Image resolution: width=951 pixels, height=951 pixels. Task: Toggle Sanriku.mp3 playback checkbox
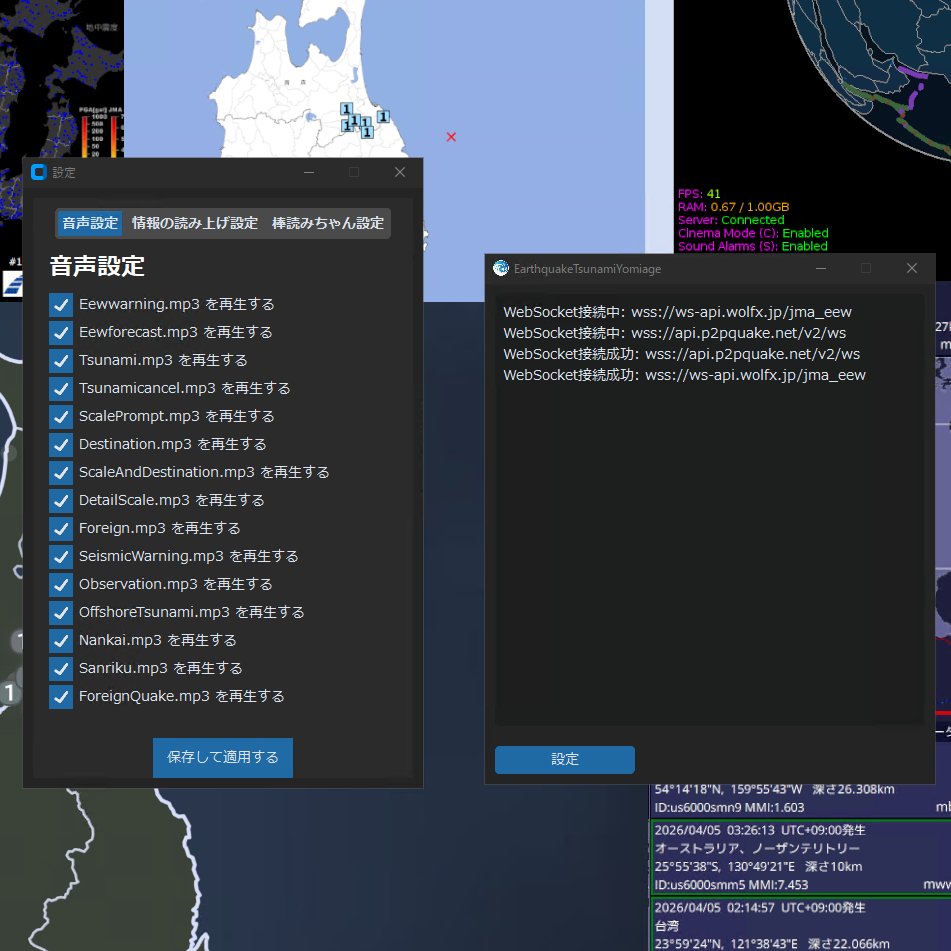pos(61,668)
